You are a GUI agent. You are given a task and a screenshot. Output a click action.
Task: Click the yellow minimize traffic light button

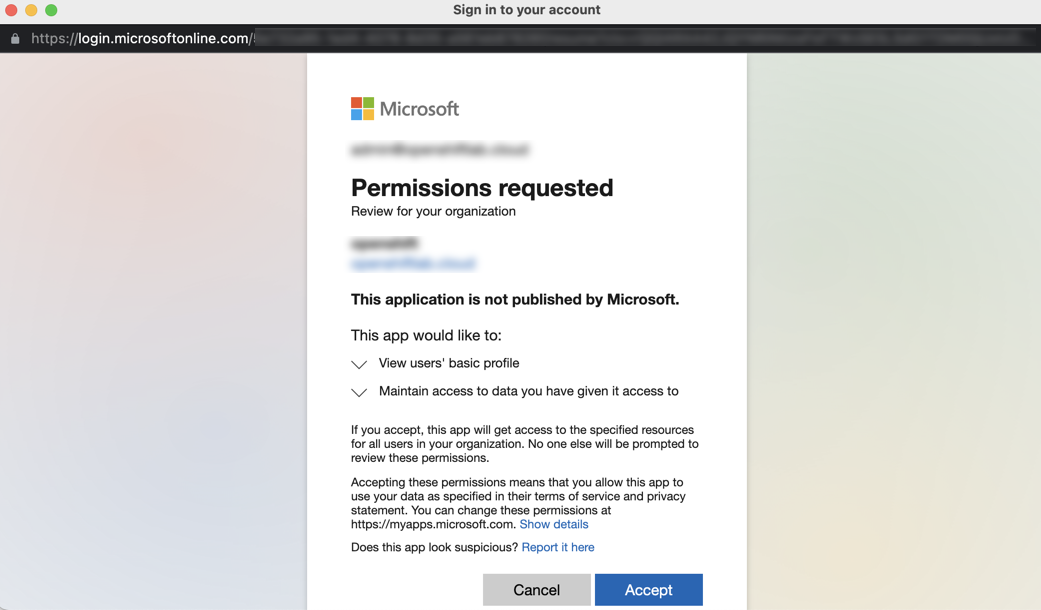click(33, 11)
